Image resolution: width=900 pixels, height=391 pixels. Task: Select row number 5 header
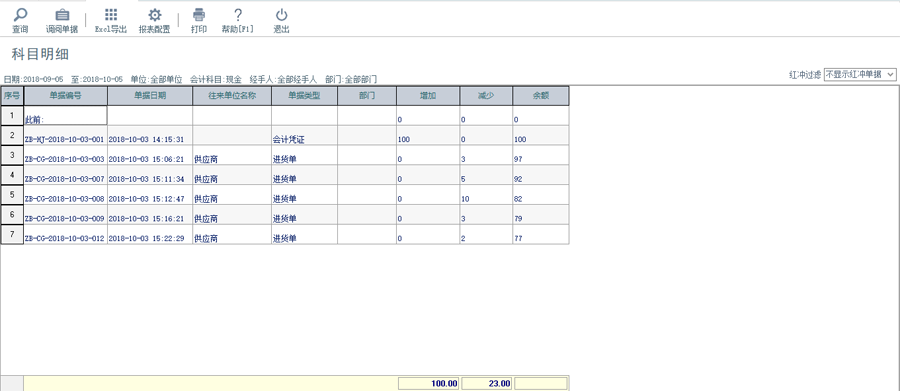[11, 195]
